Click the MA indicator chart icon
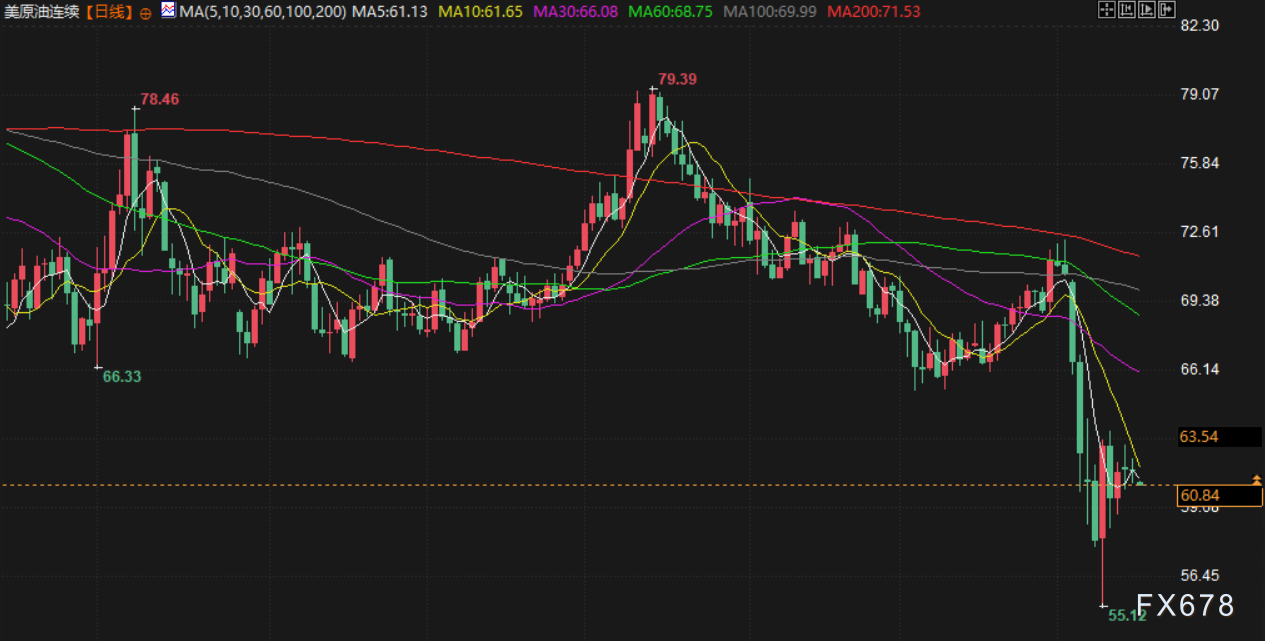The height and width of the screenshot is (641, 1265). [x=166, y=11]
